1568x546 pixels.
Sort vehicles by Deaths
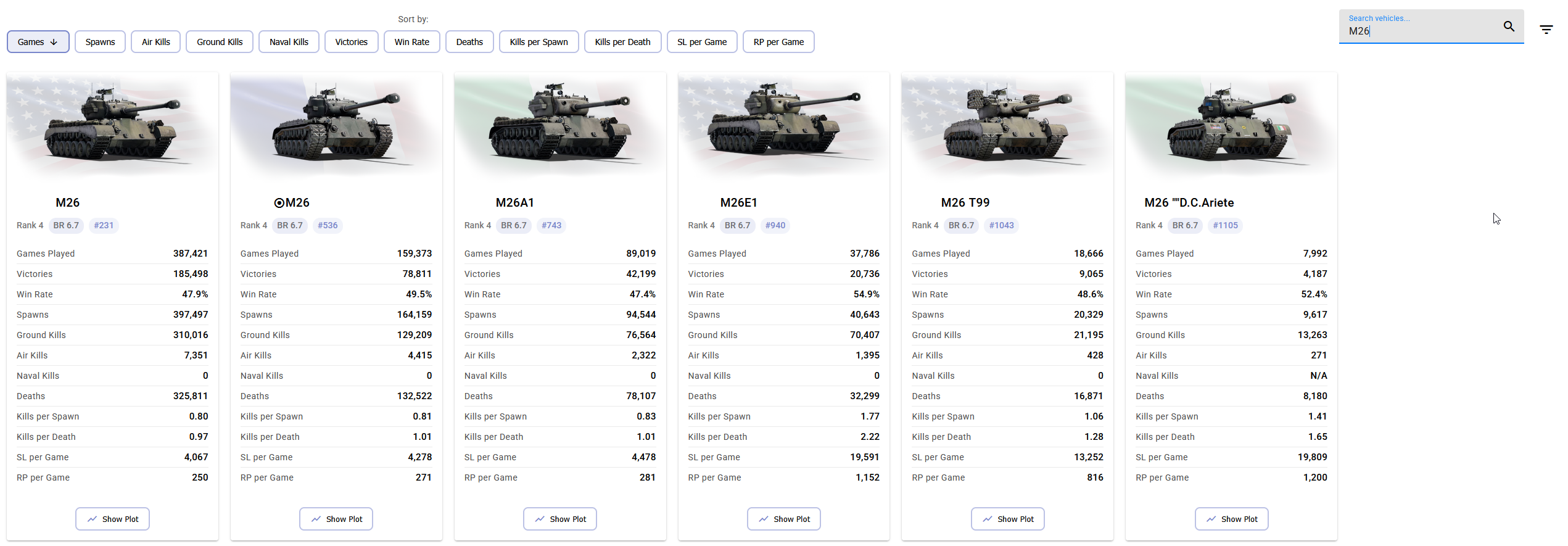(x=469, y=42)
